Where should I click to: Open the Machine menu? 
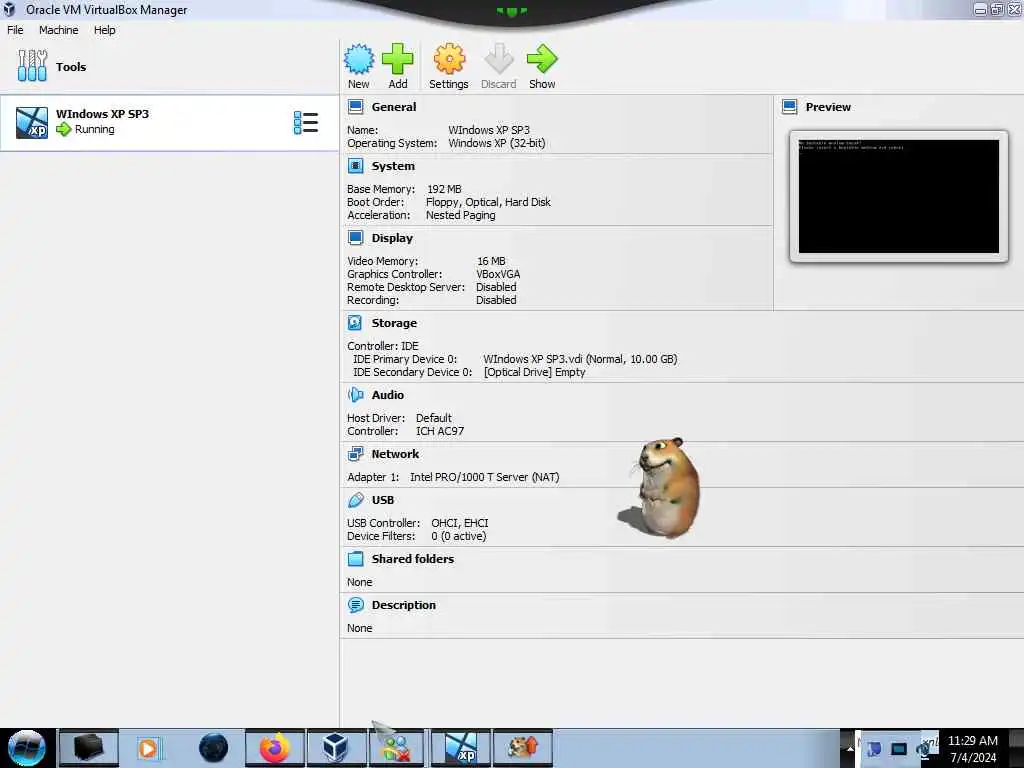(x=58, y=30)
